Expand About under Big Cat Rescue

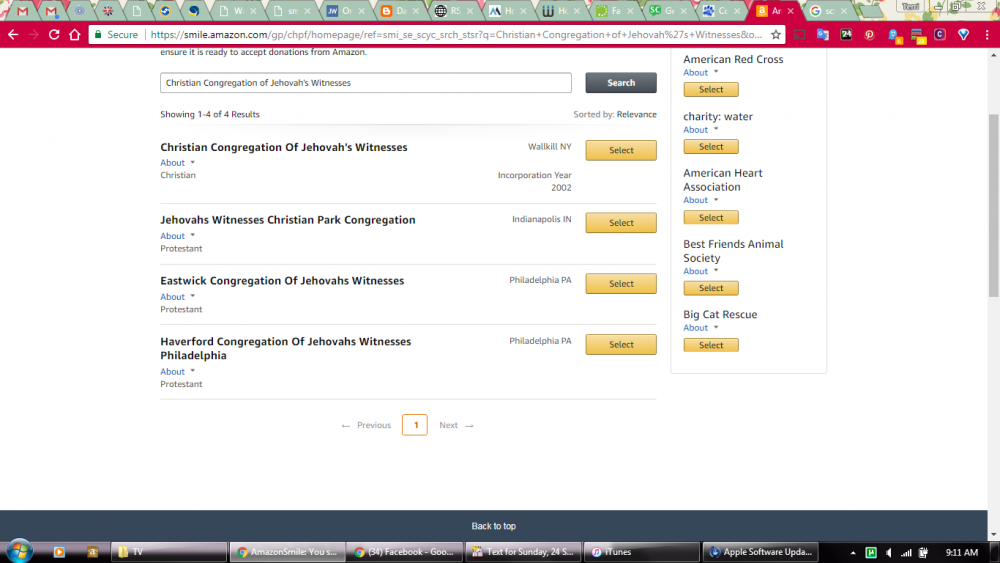[700, 328]
